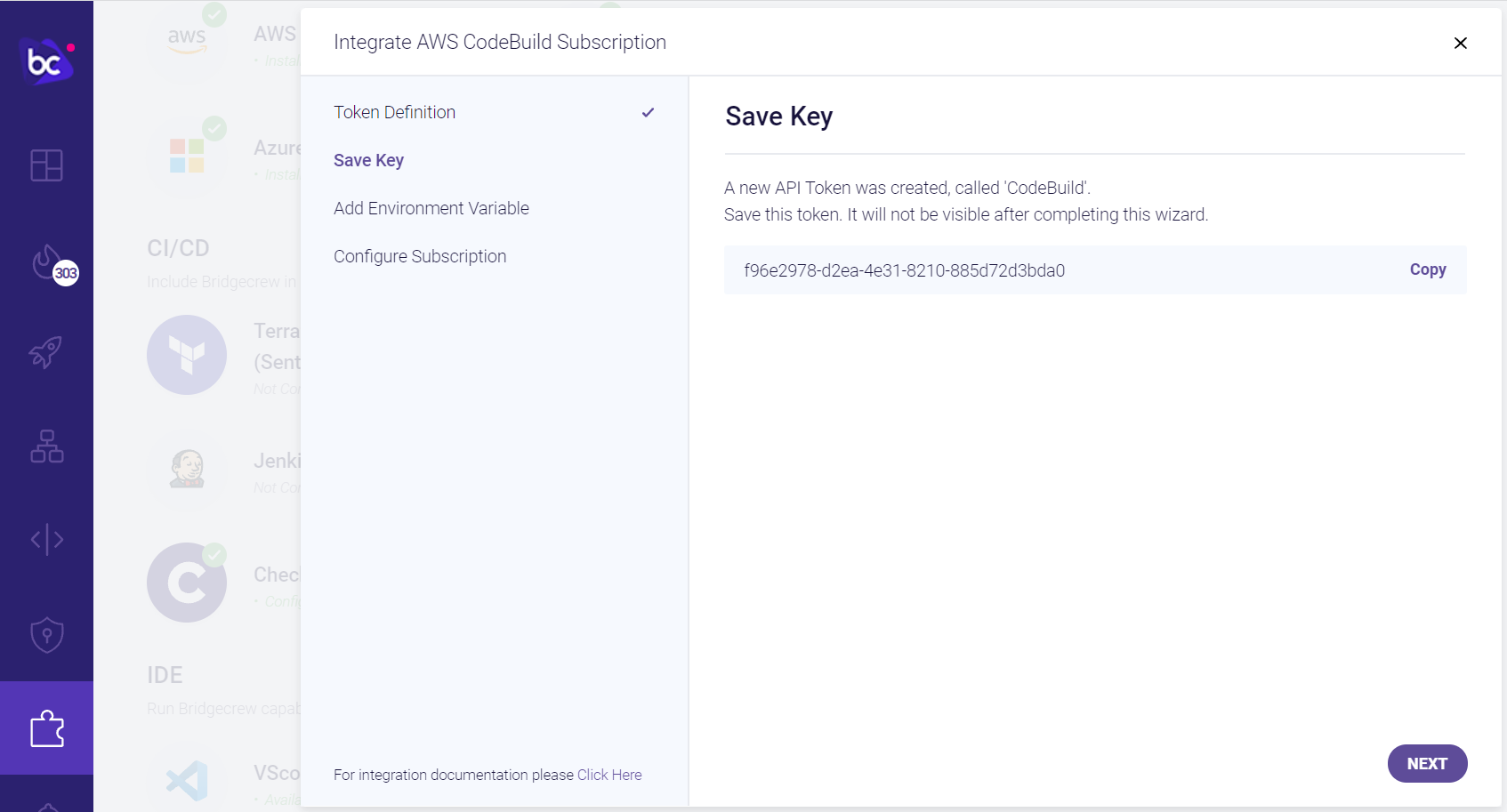1507x812 pixels.
Task: Open the dashboard grid icon in the sidebar
Action: pos(46,165)
